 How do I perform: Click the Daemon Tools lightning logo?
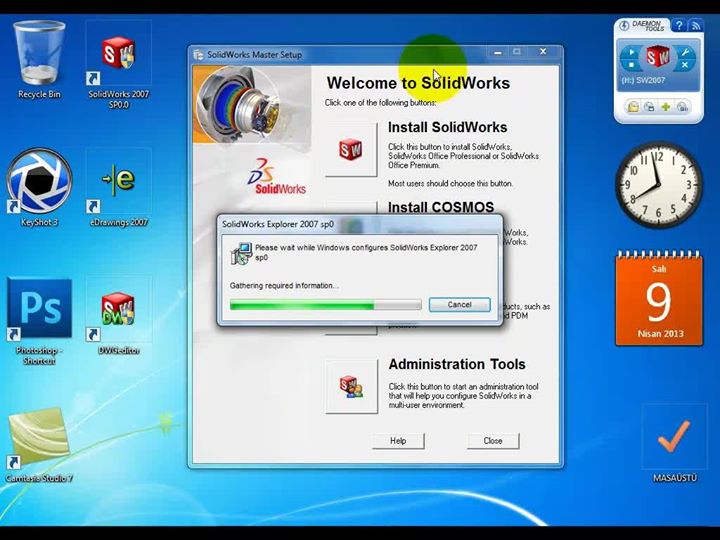coord(624,25)
